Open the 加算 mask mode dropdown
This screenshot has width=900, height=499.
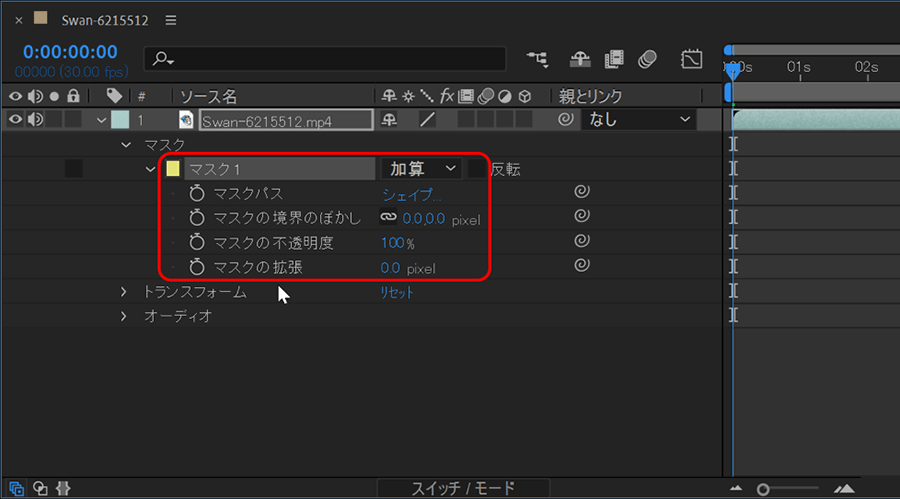[421, 169]
